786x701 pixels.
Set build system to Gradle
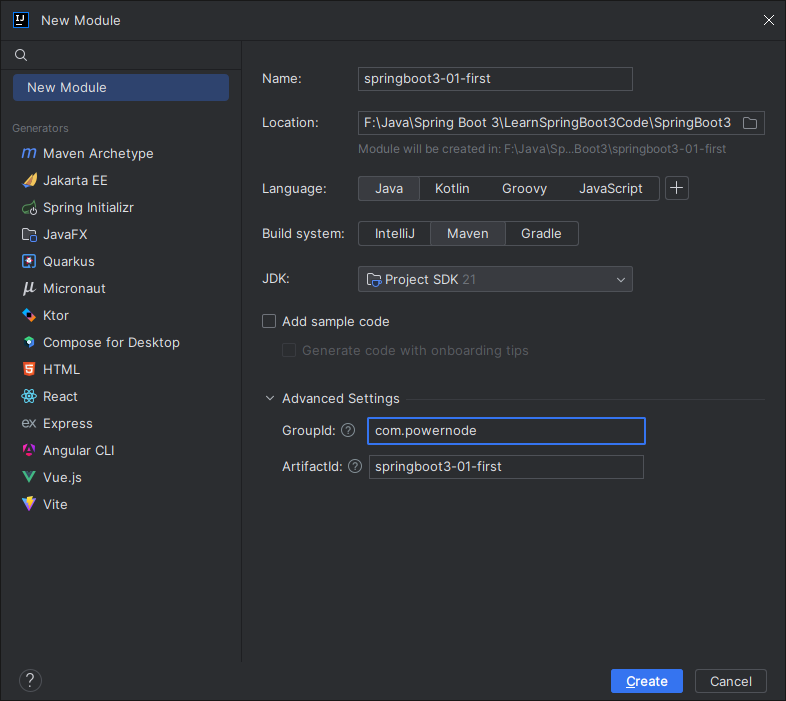click(541, 234)
